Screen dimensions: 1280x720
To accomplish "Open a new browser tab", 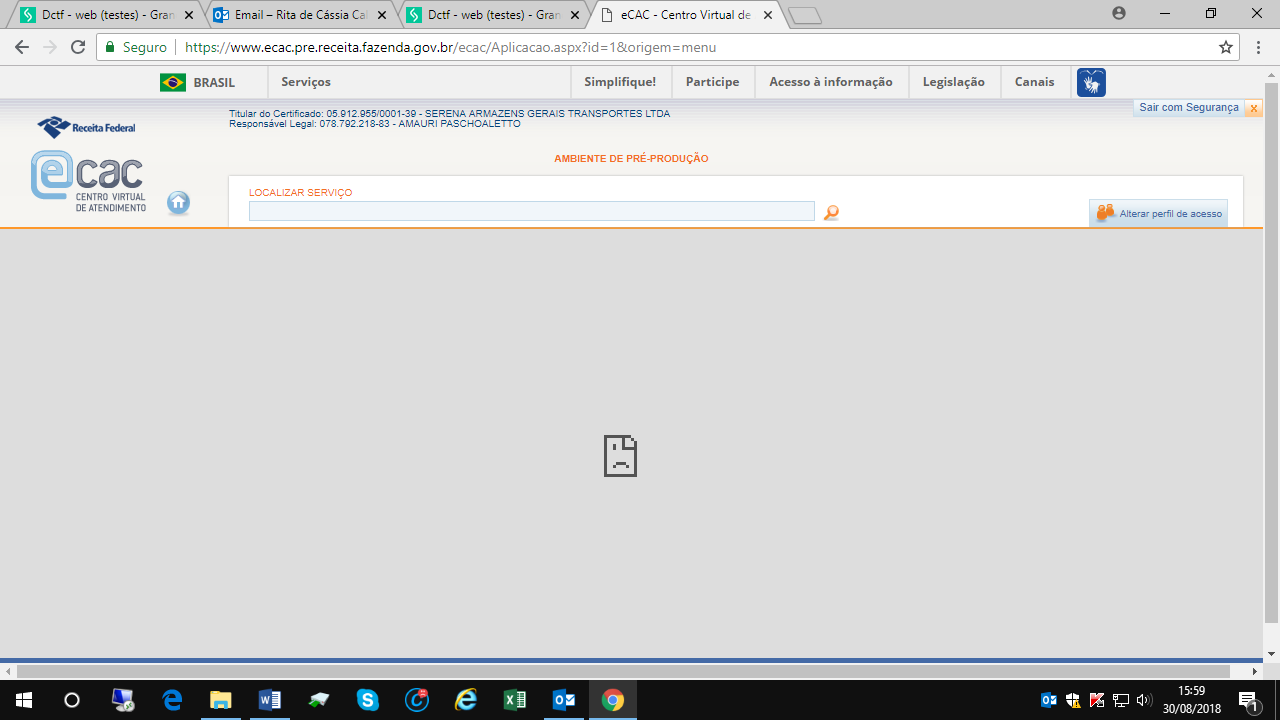I will [x=804, y=16].
